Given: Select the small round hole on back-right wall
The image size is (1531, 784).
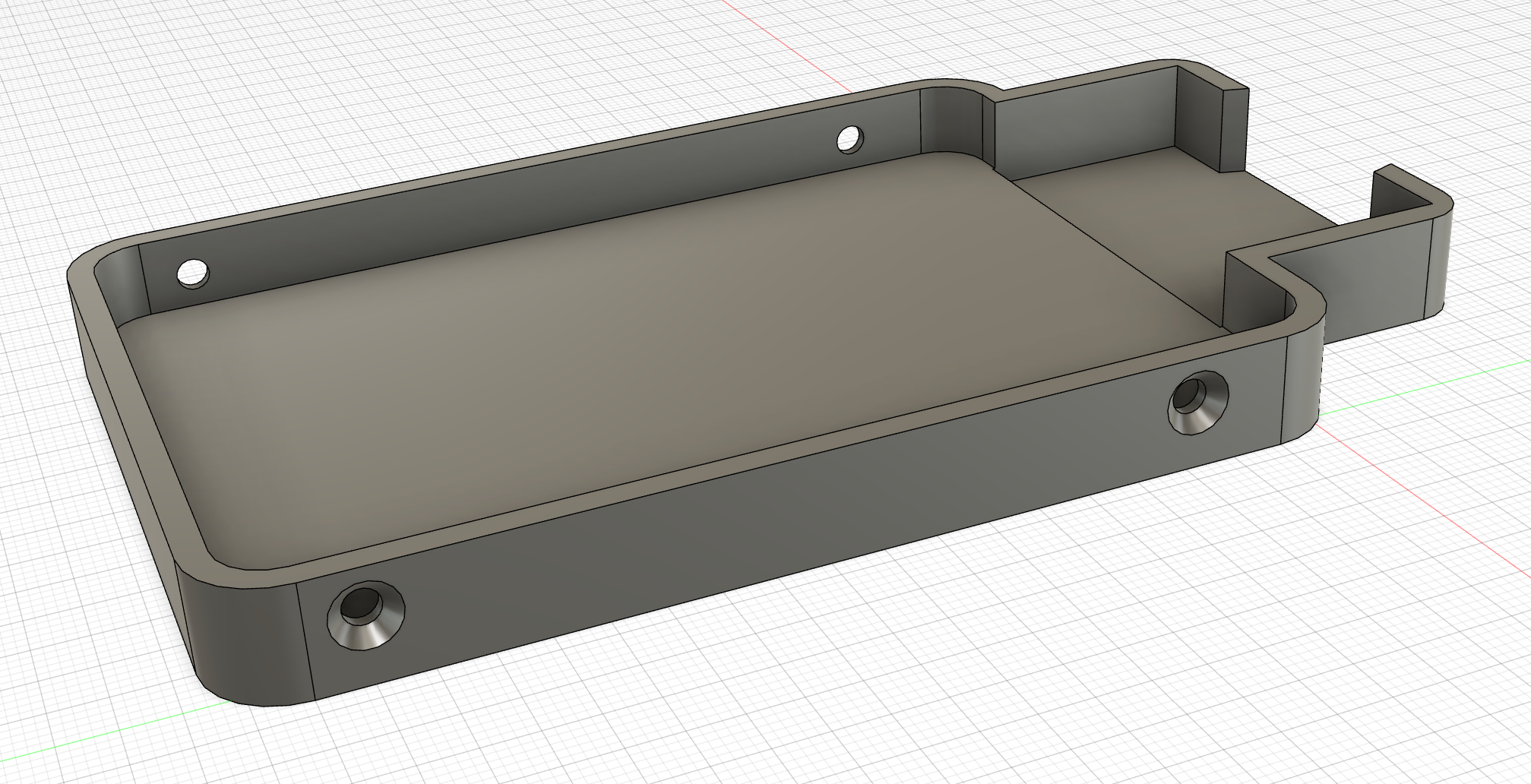Looking at the screenshot, I should [x=850, y=138].
